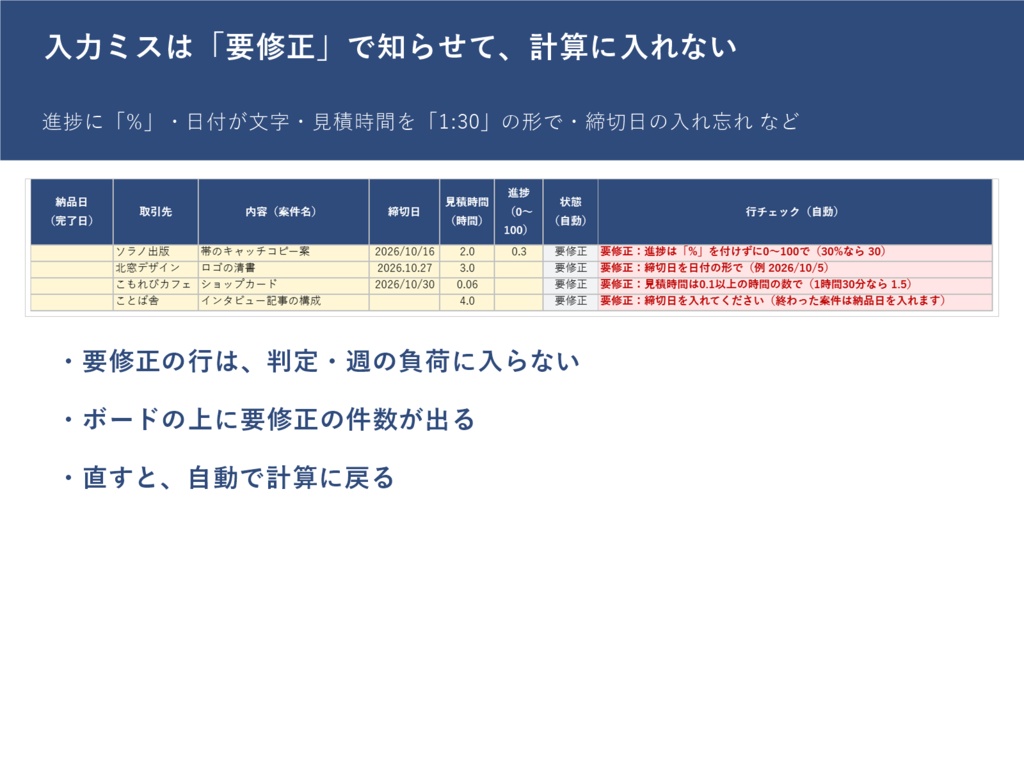
Task: Click the ソラノ出版 cell
Action: click(155, 252)
